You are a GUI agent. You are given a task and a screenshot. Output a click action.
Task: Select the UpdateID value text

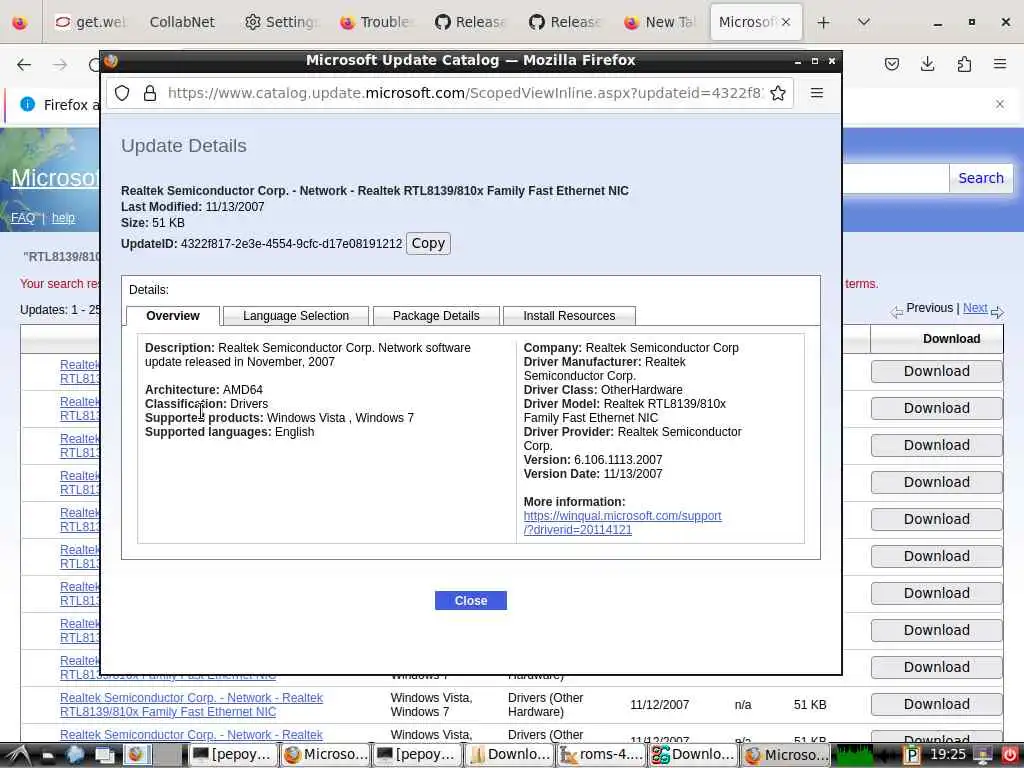291,244
